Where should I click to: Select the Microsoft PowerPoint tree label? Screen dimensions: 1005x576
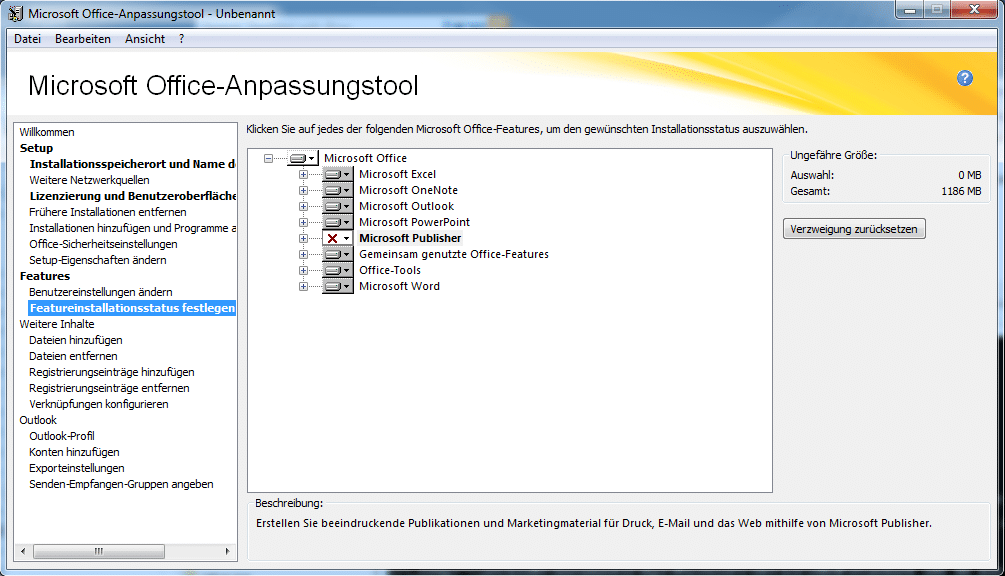coord(414,222)
